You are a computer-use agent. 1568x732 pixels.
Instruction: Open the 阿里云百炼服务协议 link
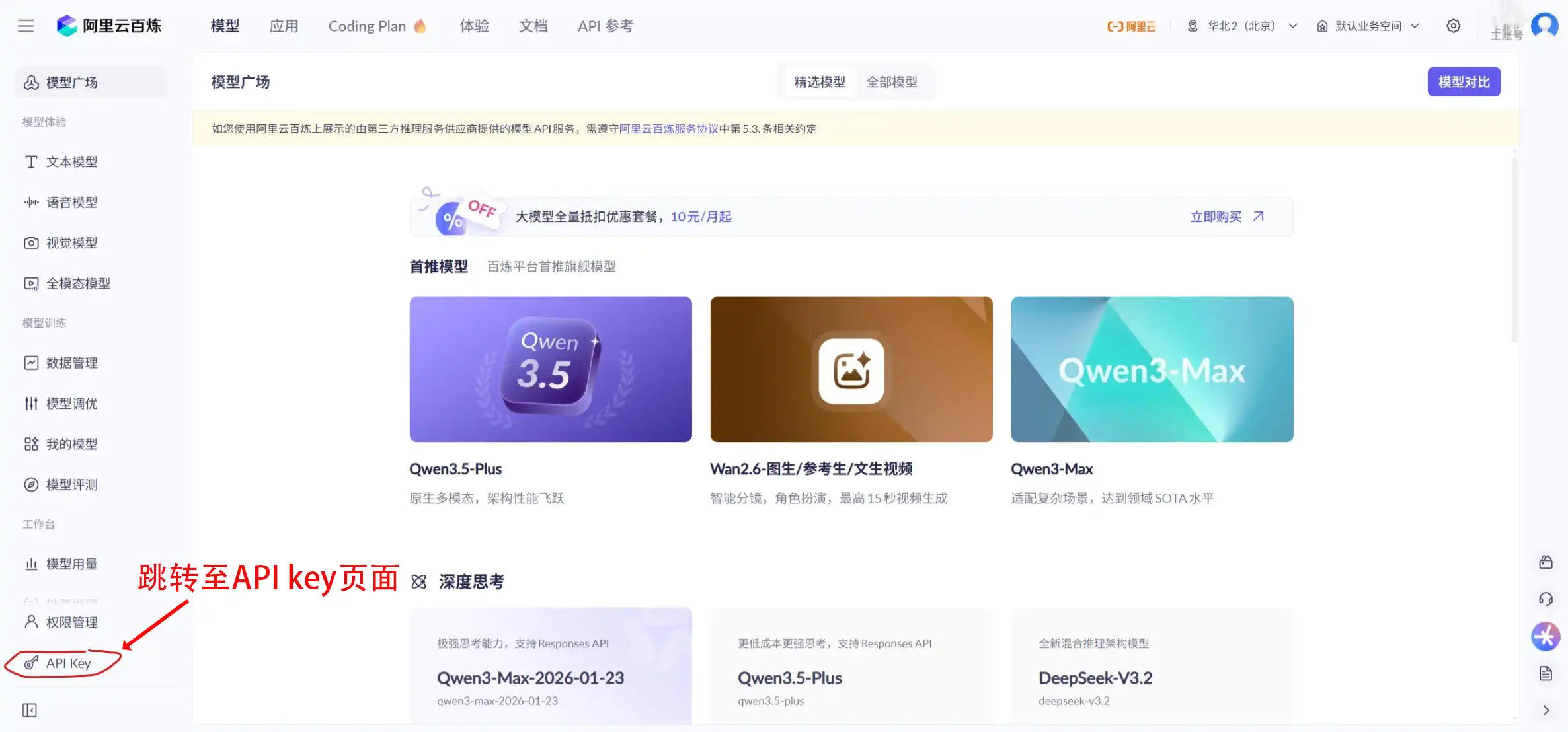669,129
